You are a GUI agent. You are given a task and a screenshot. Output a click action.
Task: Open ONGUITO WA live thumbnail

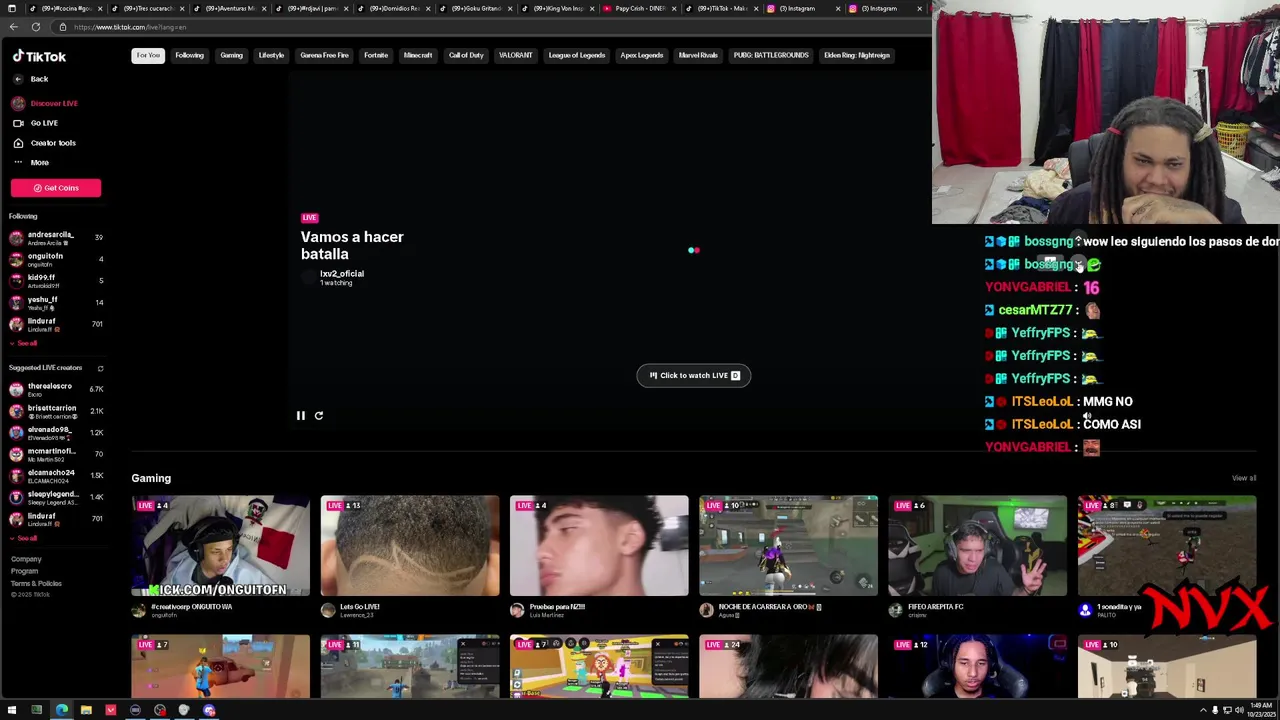coord(220,545)
